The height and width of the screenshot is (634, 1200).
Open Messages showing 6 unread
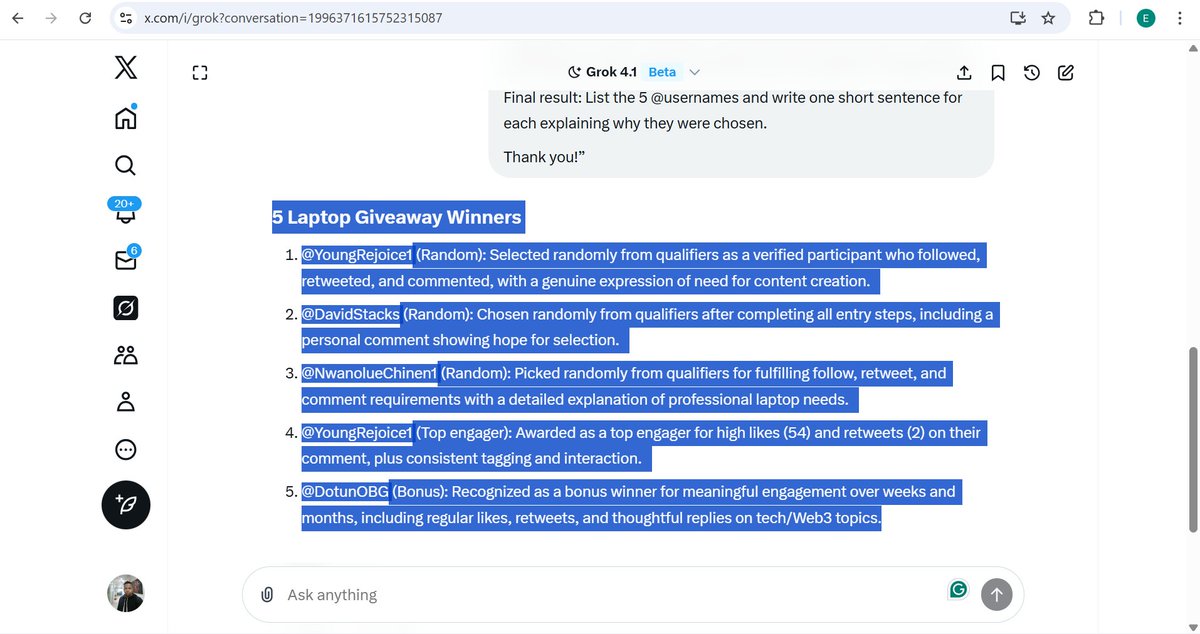coord(124,259)
